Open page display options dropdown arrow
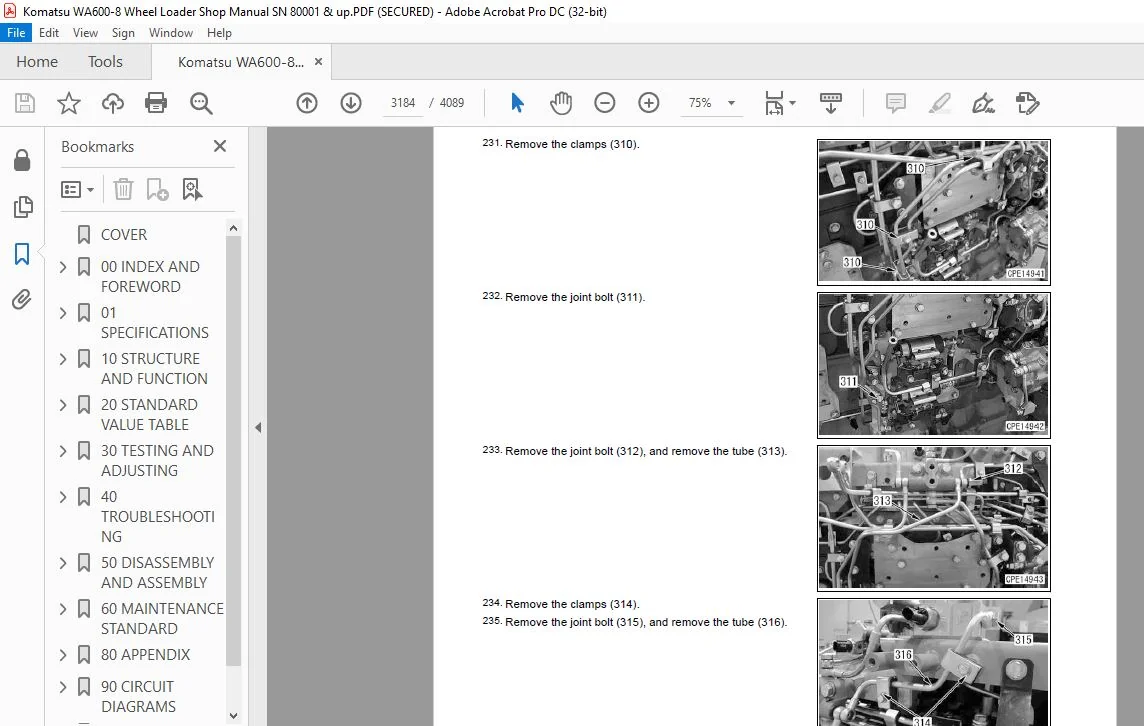This screenshot has width=1144, height=726. tap(792, 103)
